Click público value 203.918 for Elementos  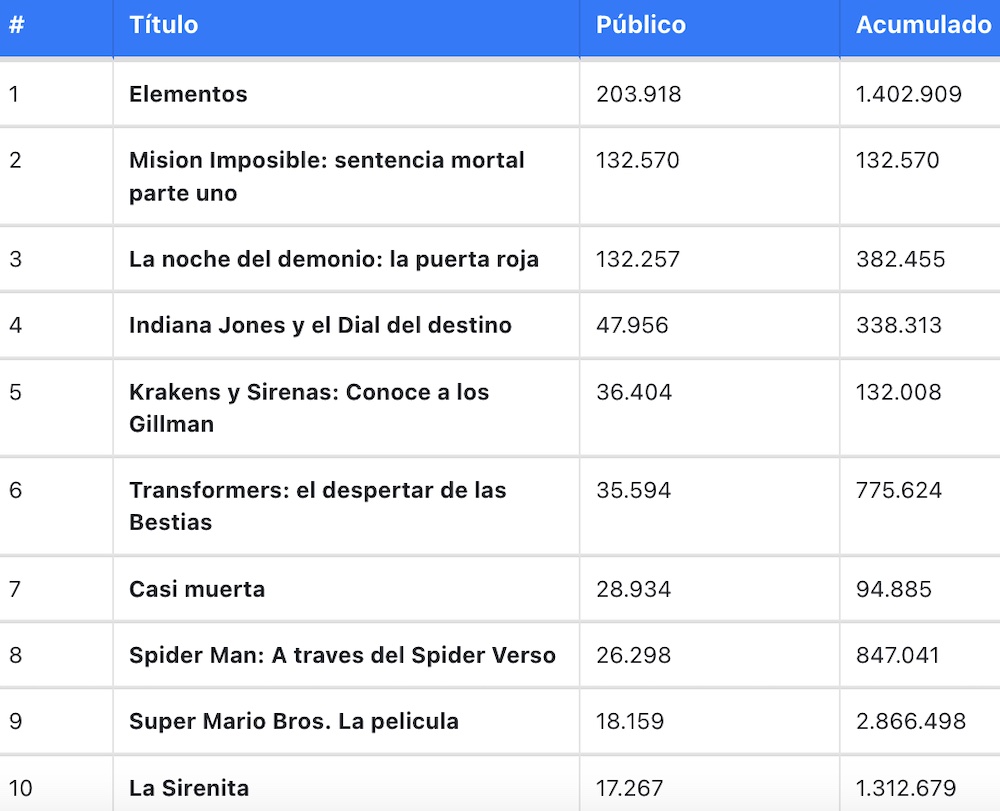click(639, 94)
